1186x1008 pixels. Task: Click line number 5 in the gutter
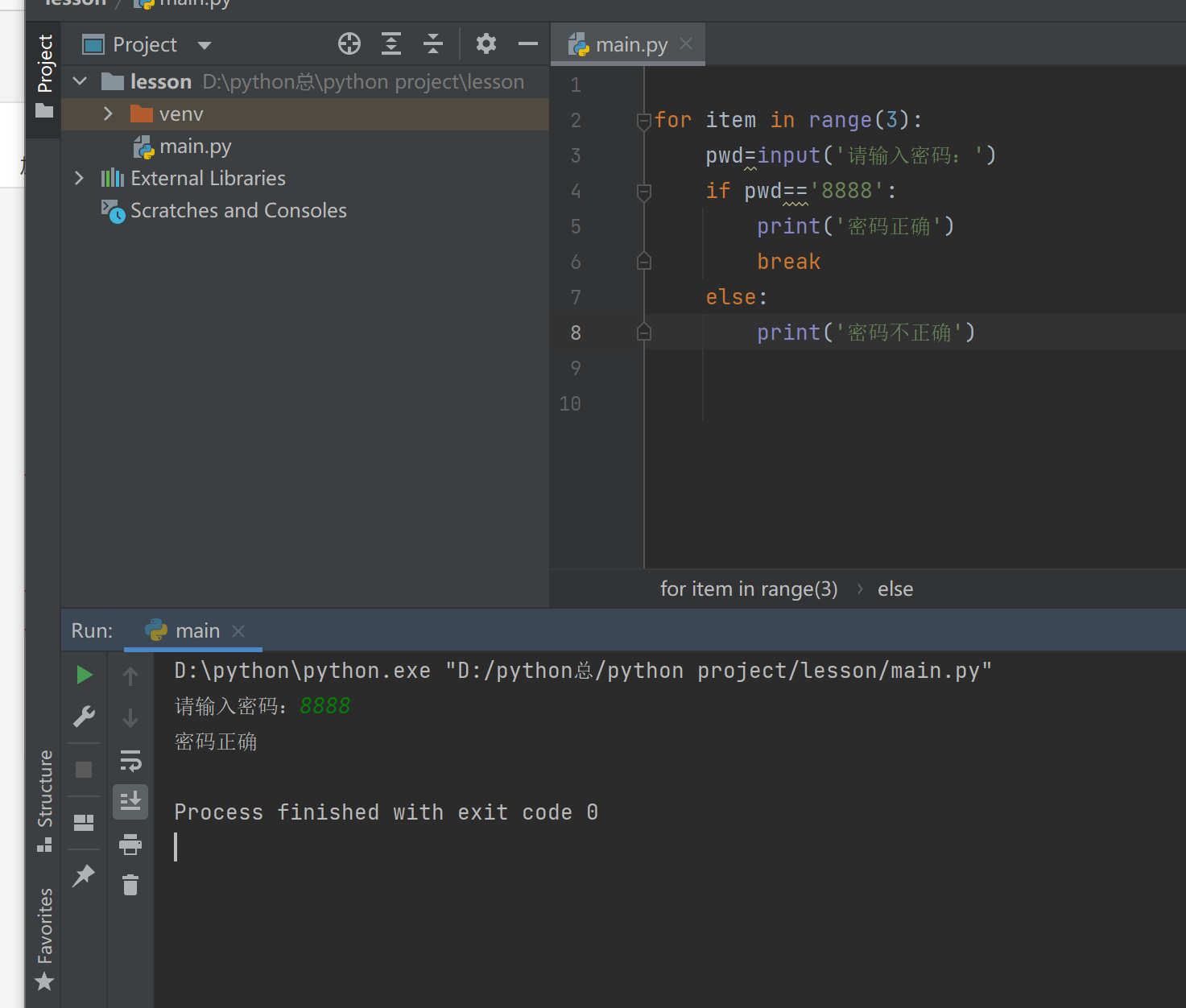(576, 226)
